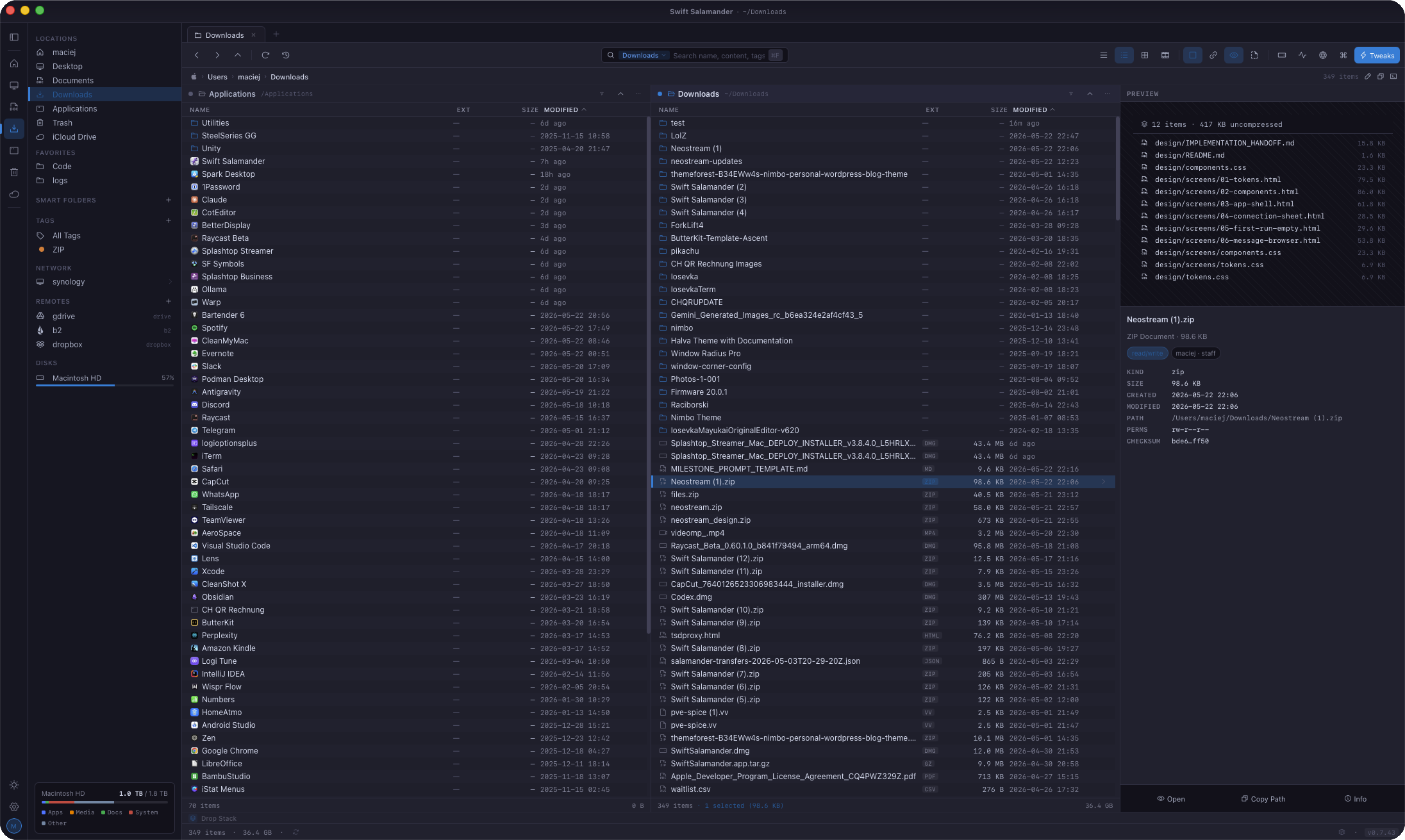Click the 1.0 TB storage breakdown bar
Viewport: 1405px width, 840px height.
tap(104, 802)
